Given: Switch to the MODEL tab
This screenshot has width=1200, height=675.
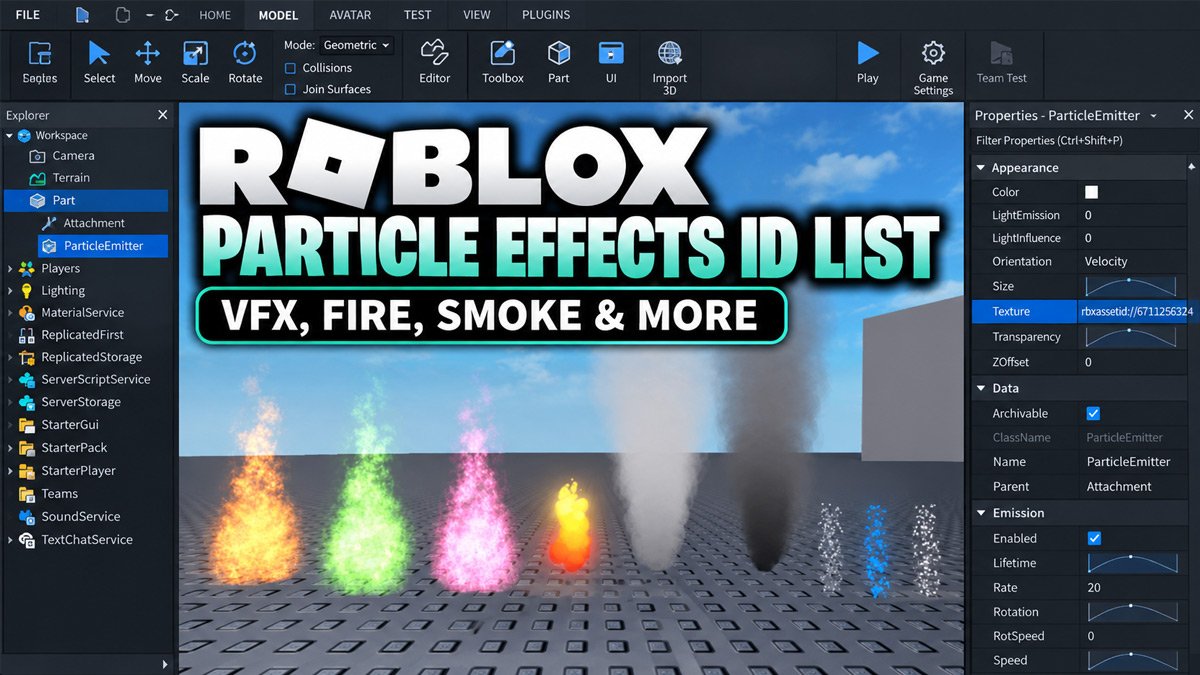Looking at the screenshot, I should tap(278, 15).
